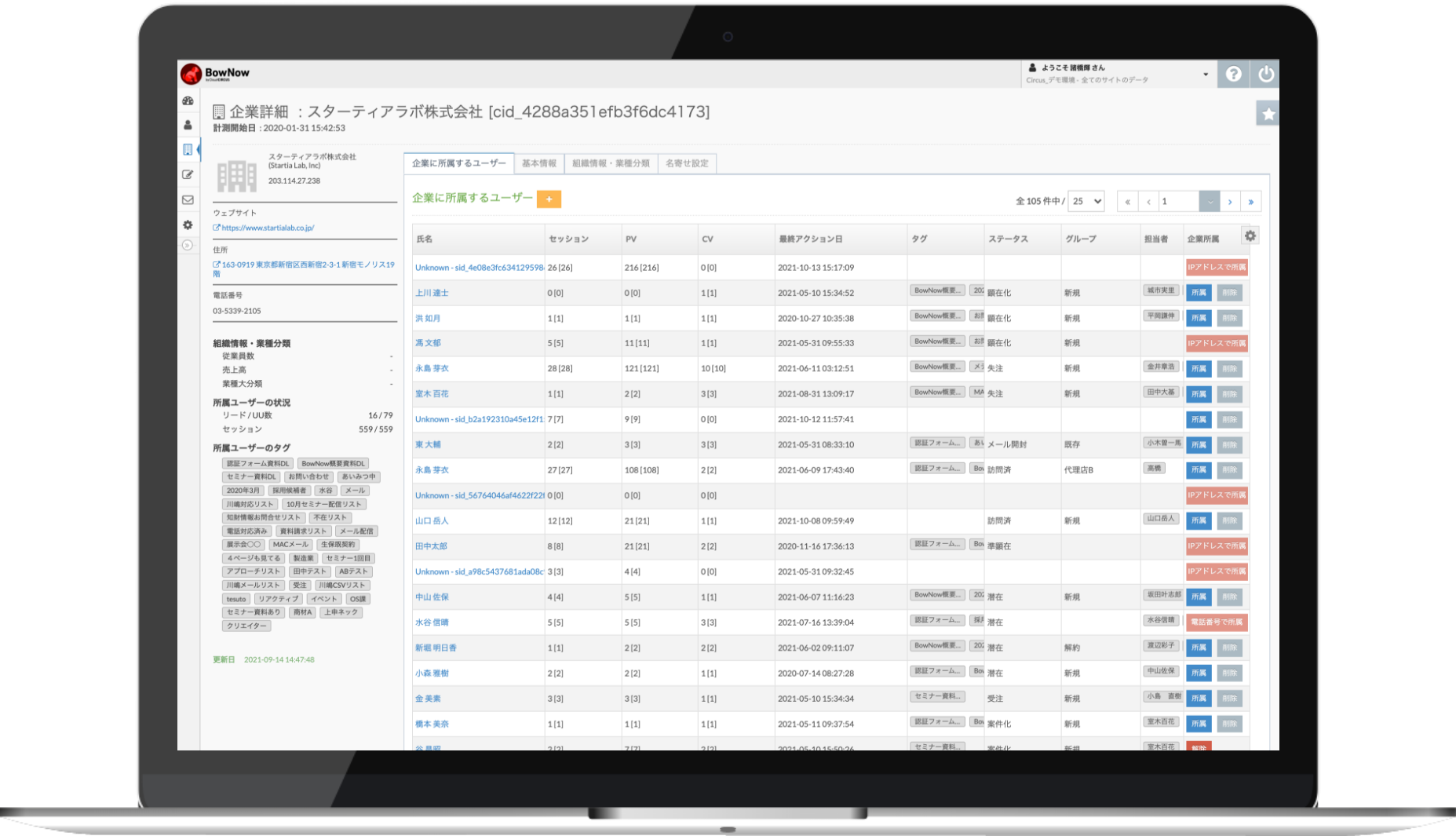Click inside the page number input field
Screen dimensions: 1456x836
click(1179, 201)
